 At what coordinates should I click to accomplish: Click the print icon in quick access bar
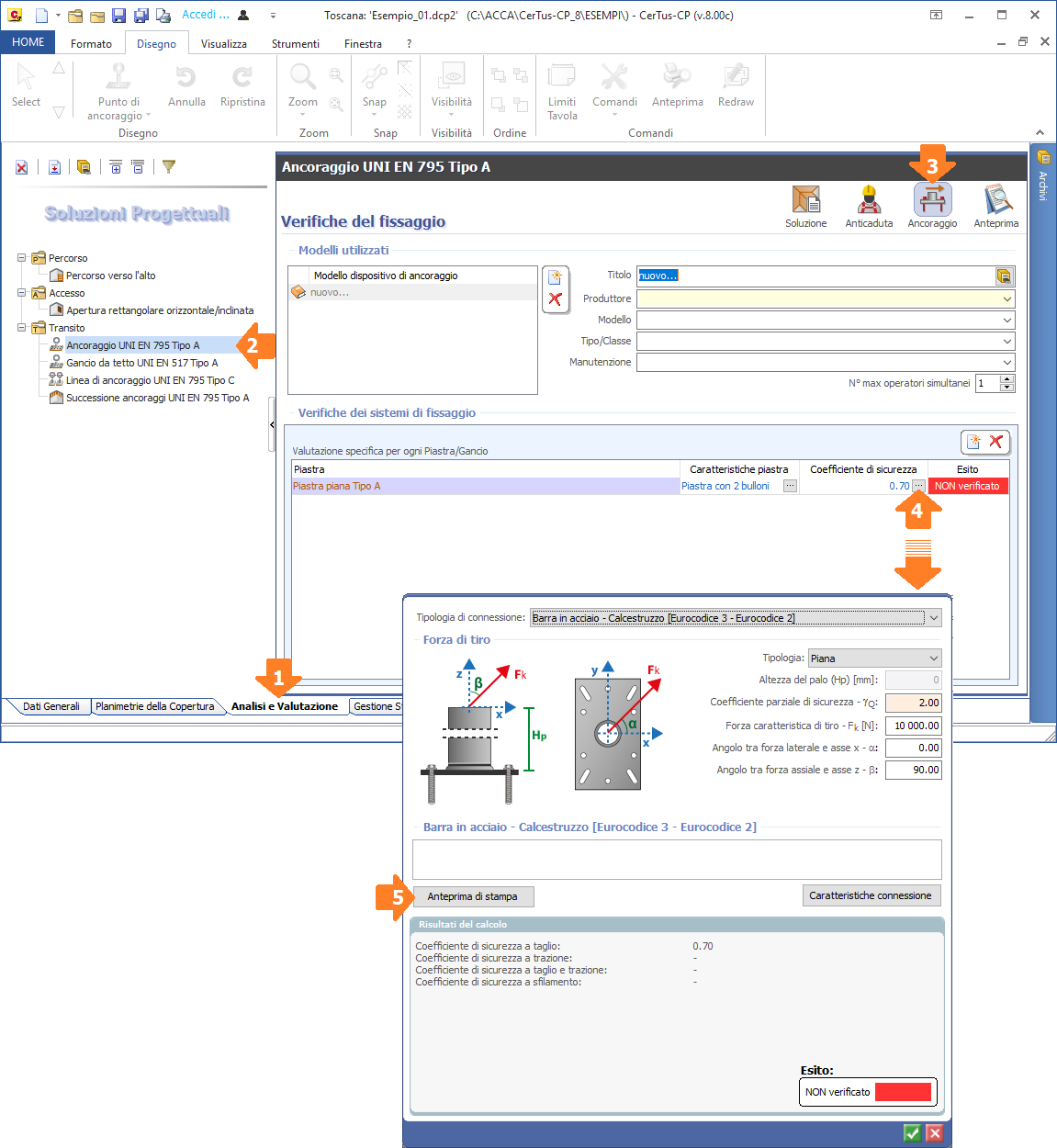click(x=163, y=16)
